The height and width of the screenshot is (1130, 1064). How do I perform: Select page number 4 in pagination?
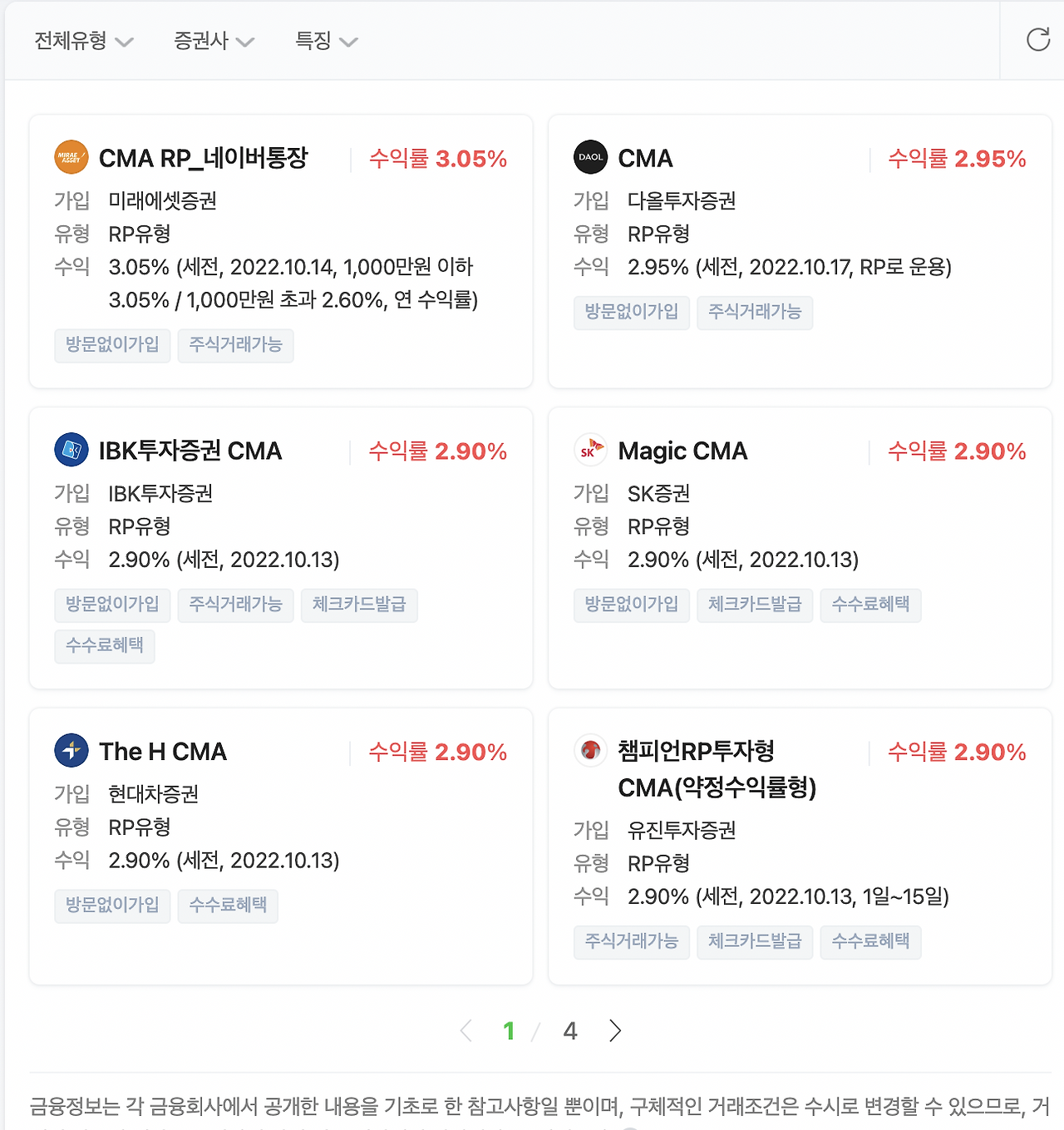(570, 1031)
